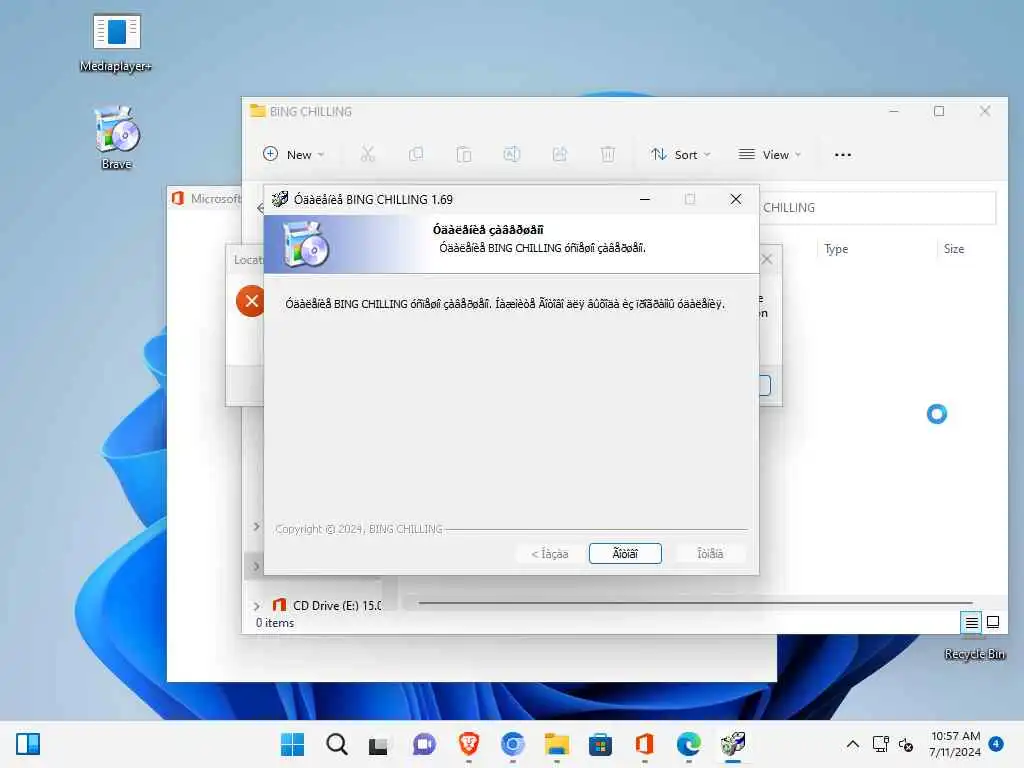
Task: Open the View dropdown in File Explorer
Action: 769,155
